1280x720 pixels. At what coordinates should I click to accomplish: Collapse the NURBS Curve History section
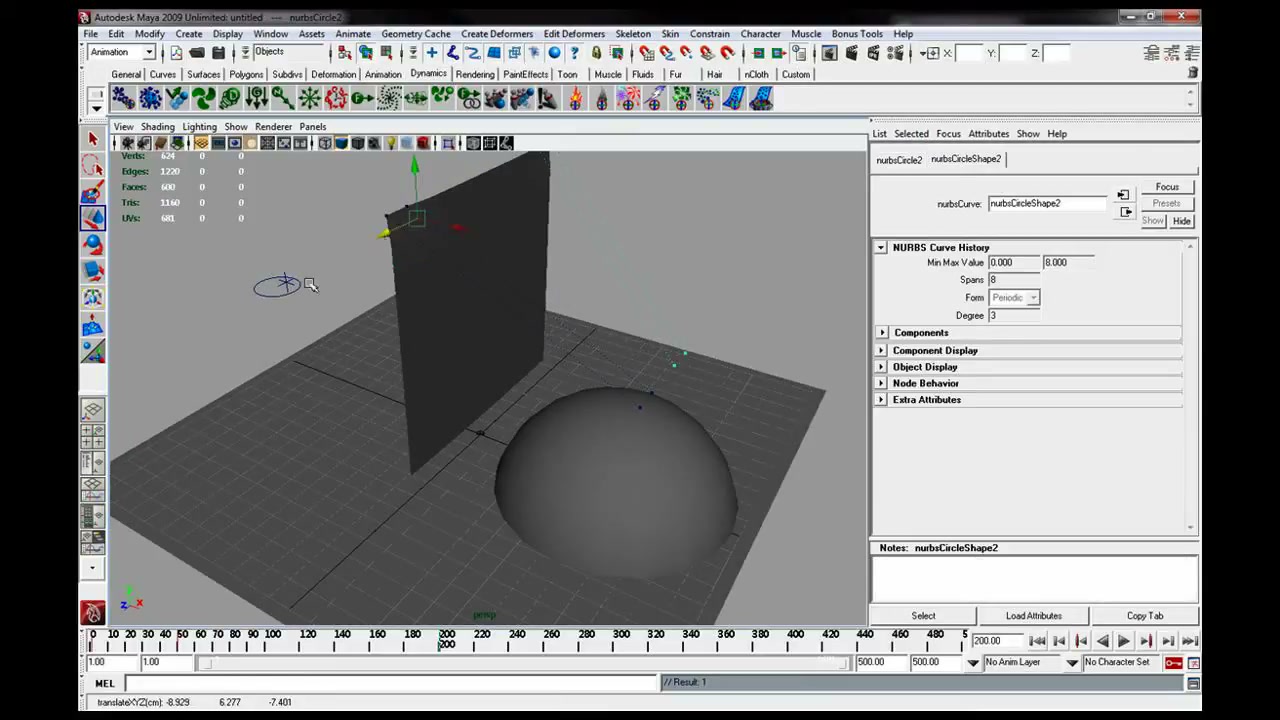[881, 247]
